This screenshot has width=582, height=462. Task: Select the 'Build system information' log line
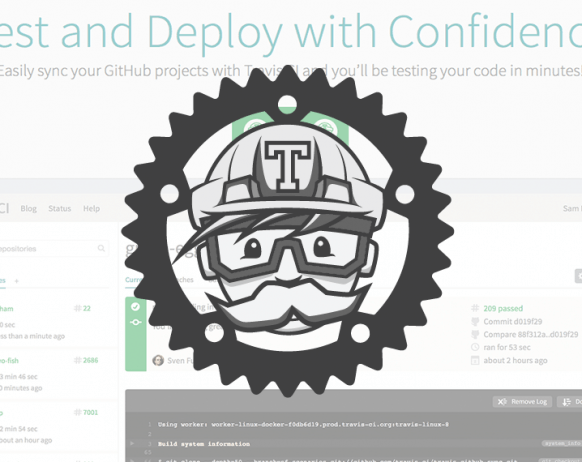[x=204, y=444]
